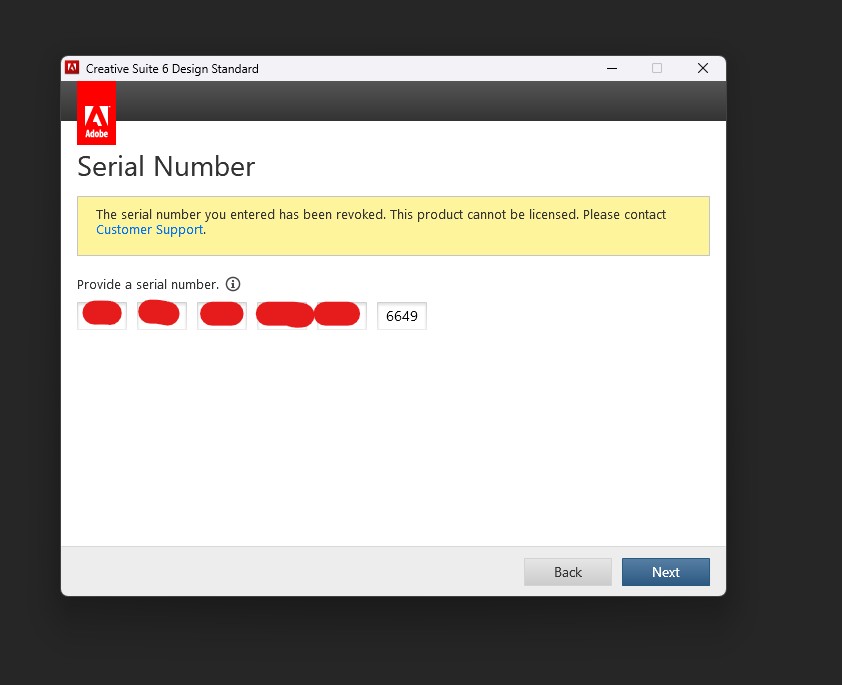The width and height of the screenshot is (843, 685).
Task: Select the fifth serial number box
Action: point(341,315)
